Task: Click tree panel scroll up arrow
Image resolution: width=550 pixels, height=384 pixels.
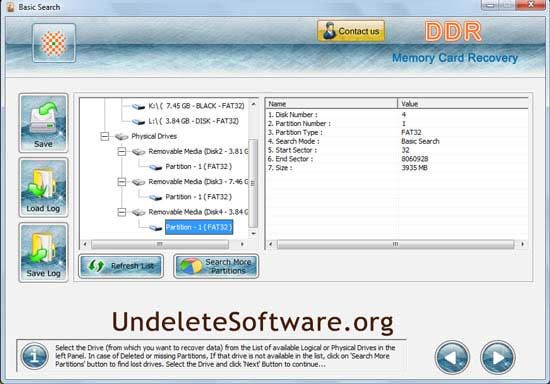Action: click(253, 105)
